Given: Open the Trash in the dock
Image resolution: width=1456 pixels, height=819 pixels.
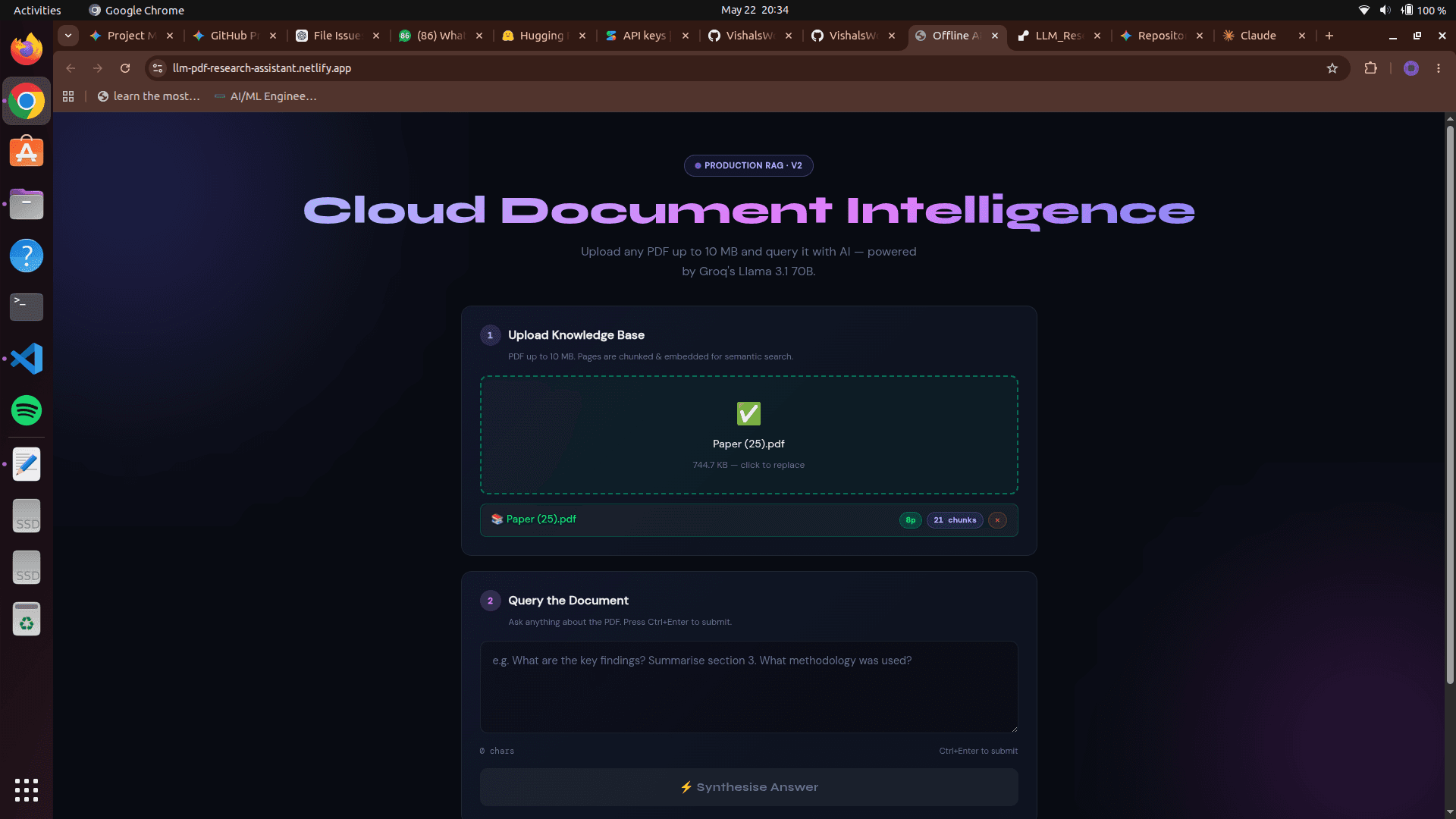Looking at the screenshot, I should click(27, 619).
